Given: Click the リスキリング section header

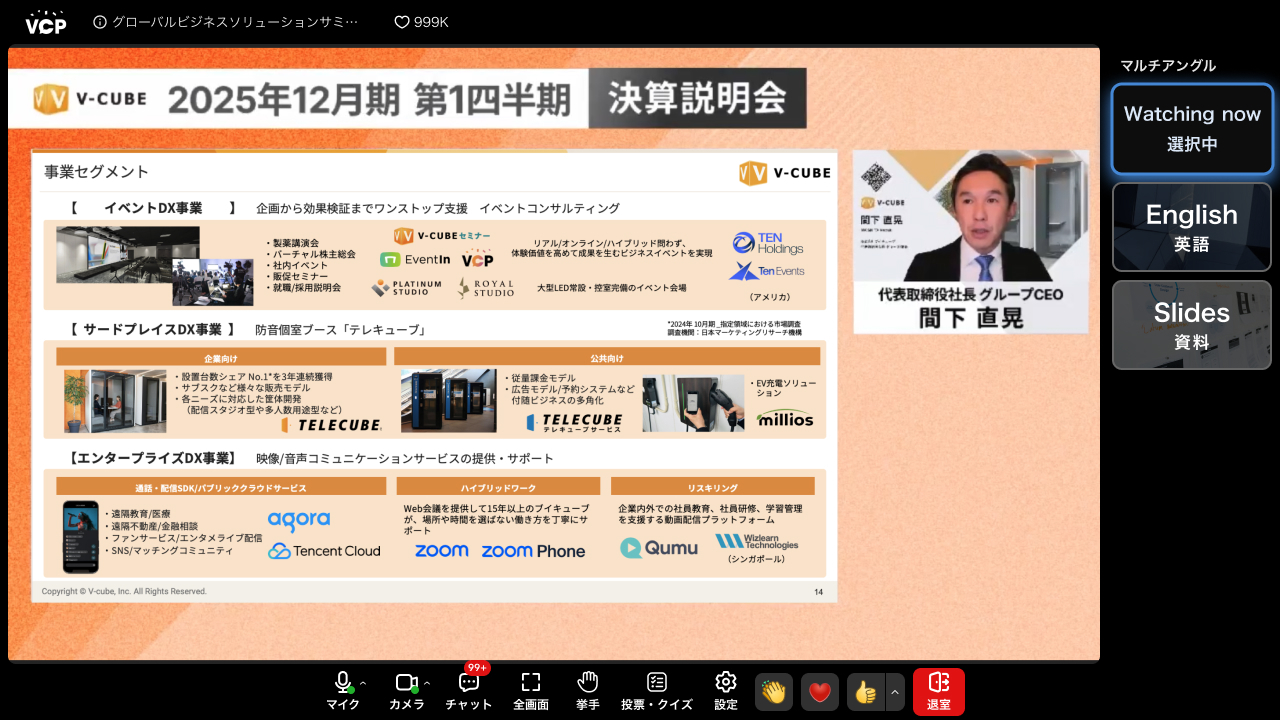Looking at the screenshot, I should pyautogui.click(x=713, y=487).
